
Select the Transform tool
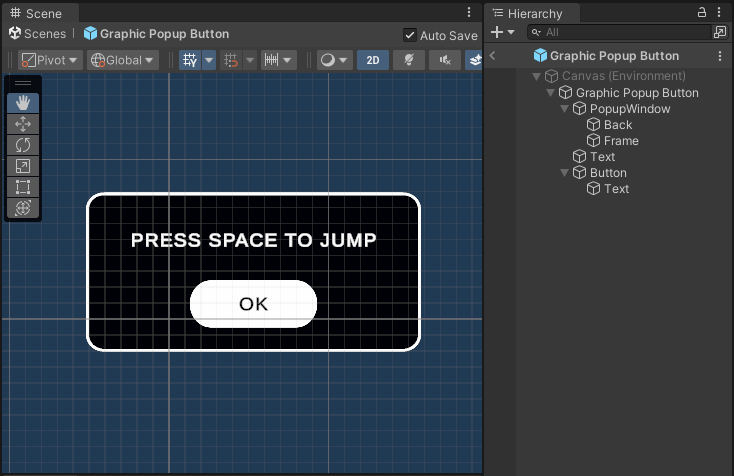pyautogui.click(x=23, y=207)
